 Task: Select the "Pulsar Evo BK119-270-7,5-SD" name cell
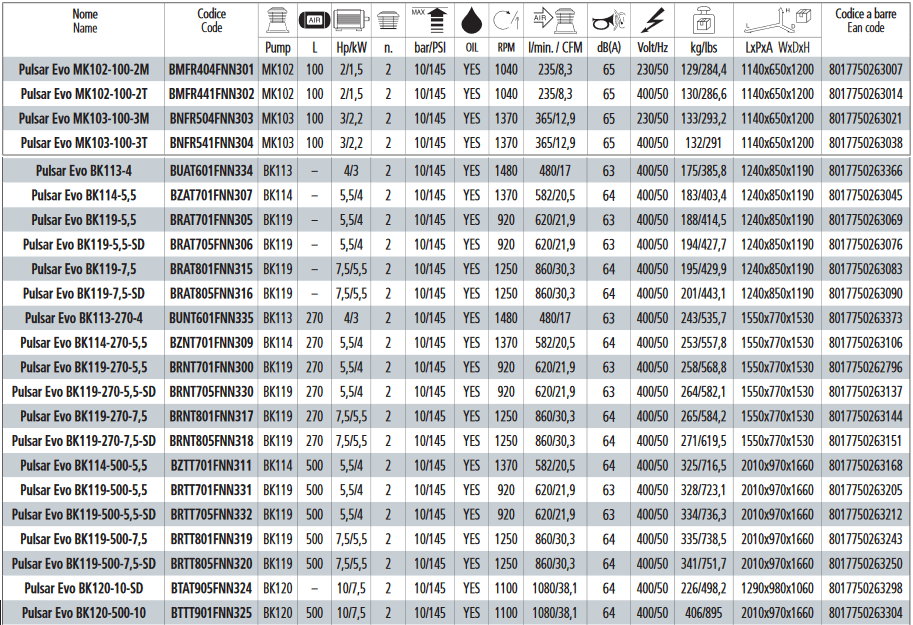click(x=84, y=442)
